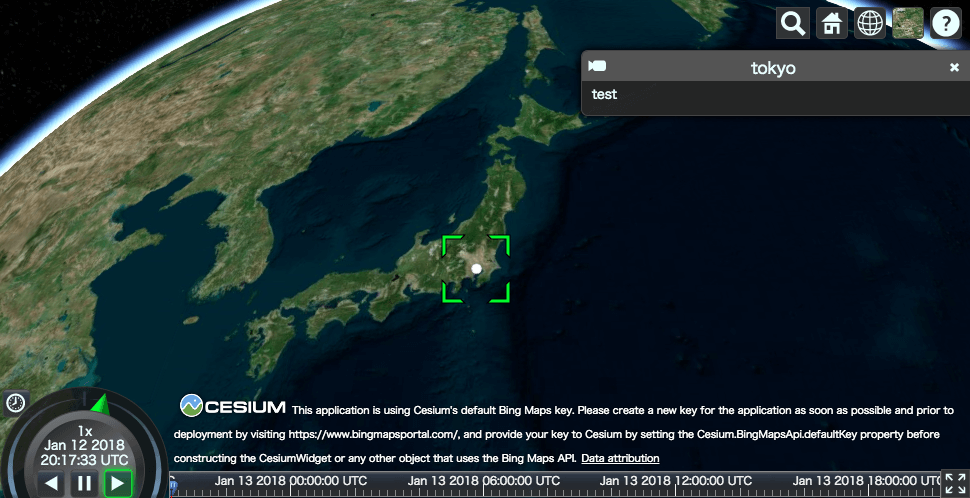This screenshot has height=498, width=970.
Task: Open navigation help instructions
Action: pyautogui.click(x=946, y=24)
